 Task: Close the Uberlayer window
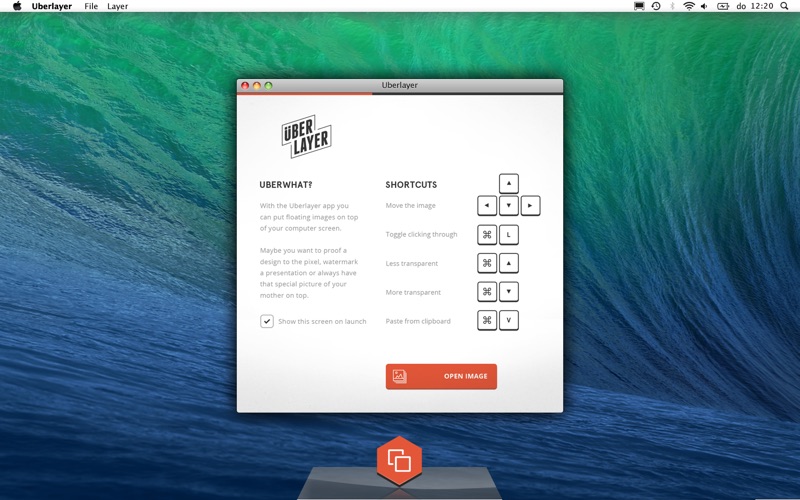(245, 85)
